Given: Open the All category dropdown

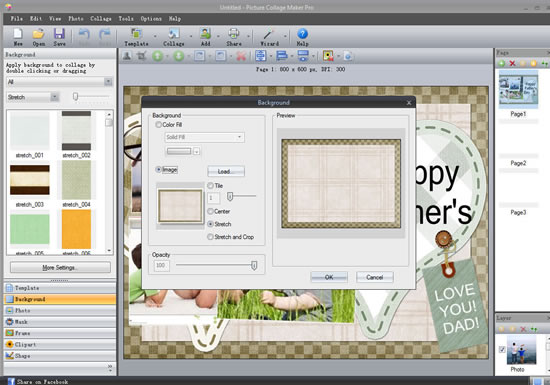Looking at the screenshot, I should [59, 82].
